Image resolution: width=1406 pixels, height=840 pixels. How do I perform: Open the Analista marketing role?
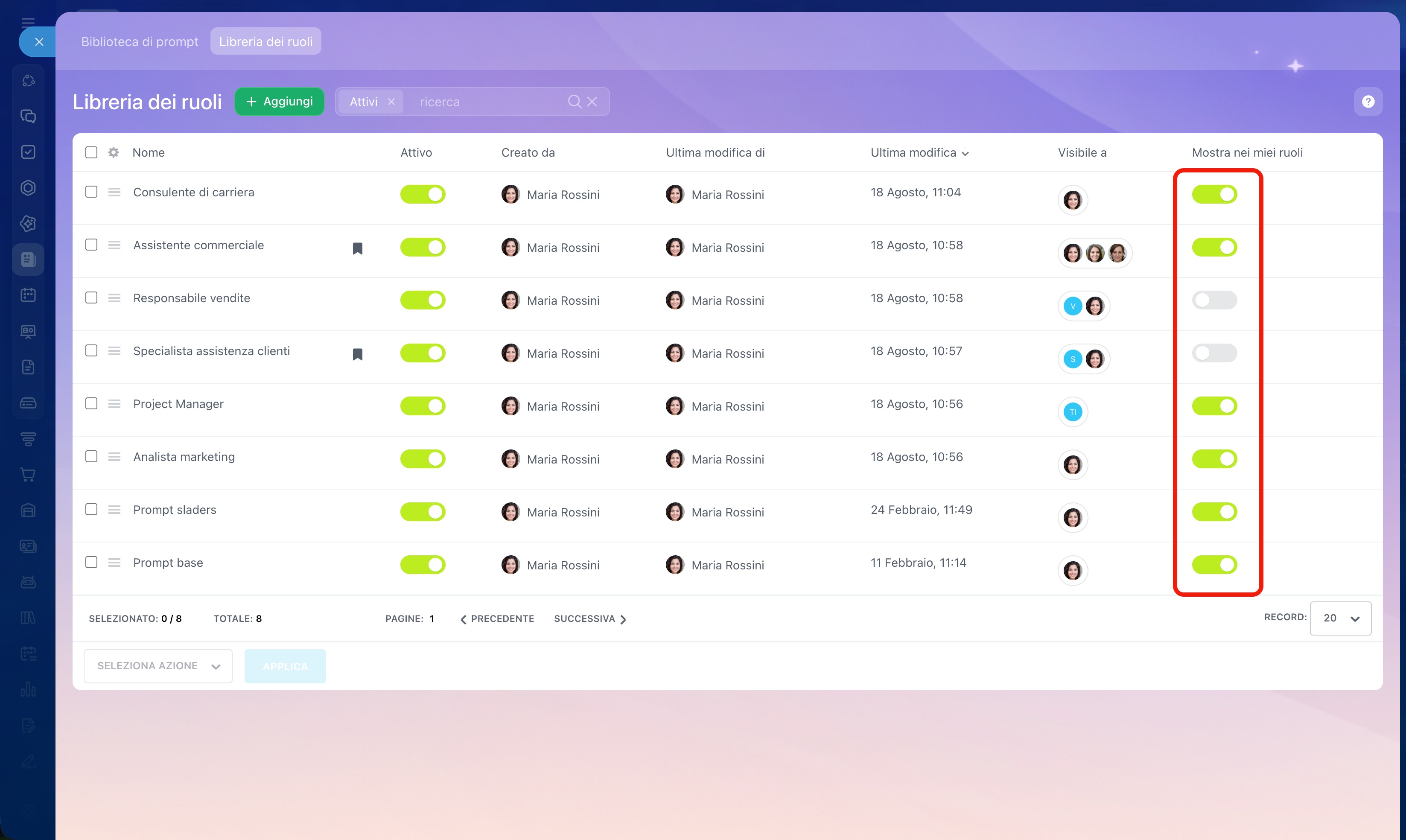pyautogui.click(x=184, y=457)
